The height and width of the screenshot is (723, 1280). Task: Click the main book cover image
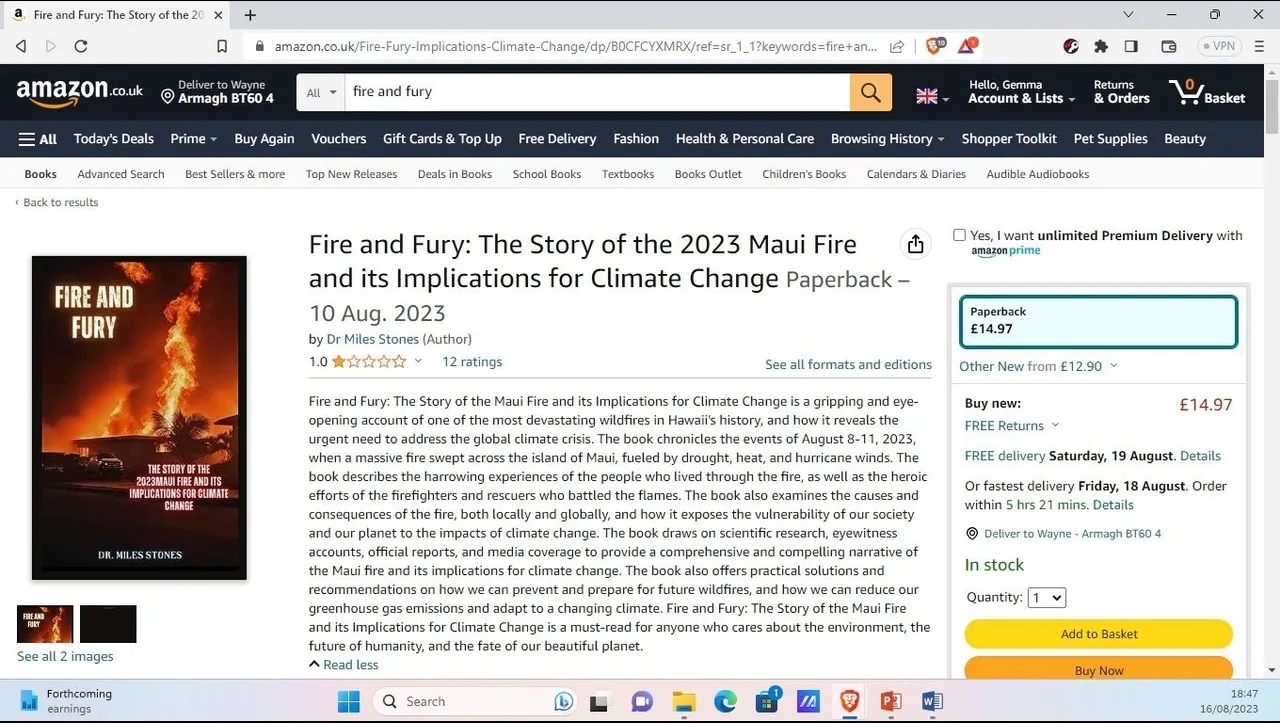coord(139,418)
